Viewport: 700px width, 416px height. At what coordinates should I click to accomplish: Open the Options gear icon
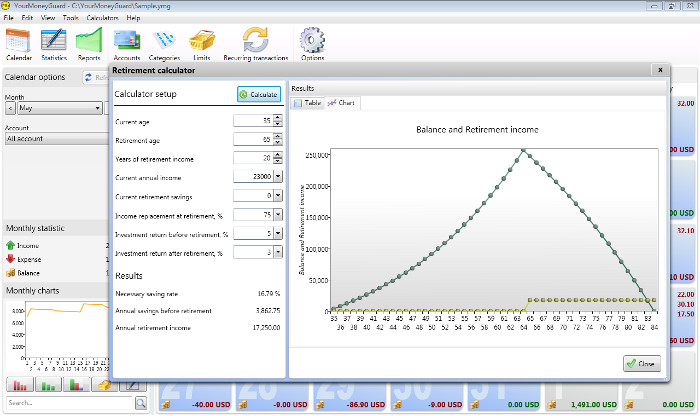(312, 44)
